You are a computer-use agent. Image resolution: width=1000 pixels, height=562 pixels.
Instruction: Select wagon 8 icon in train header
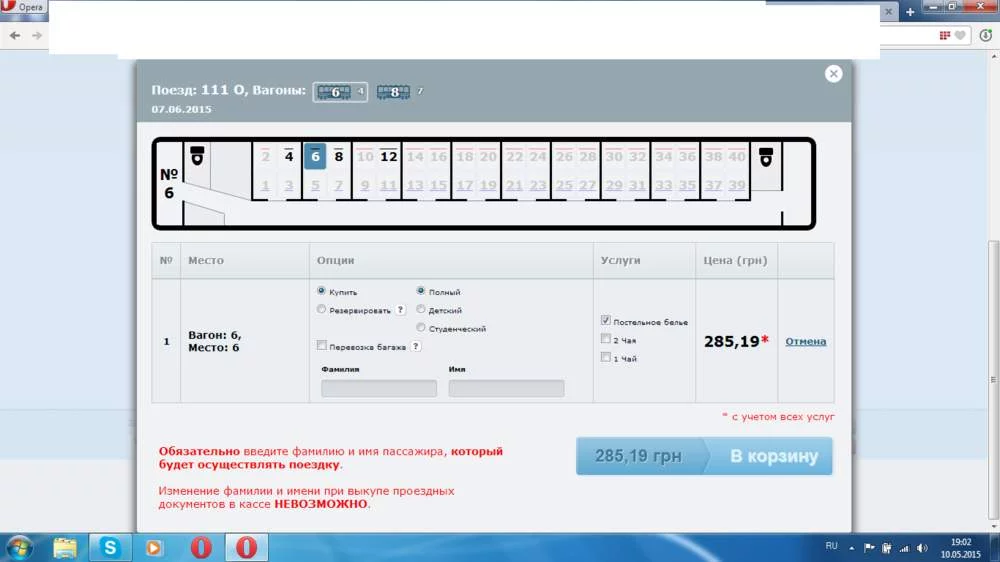click(x=393, y=92)
